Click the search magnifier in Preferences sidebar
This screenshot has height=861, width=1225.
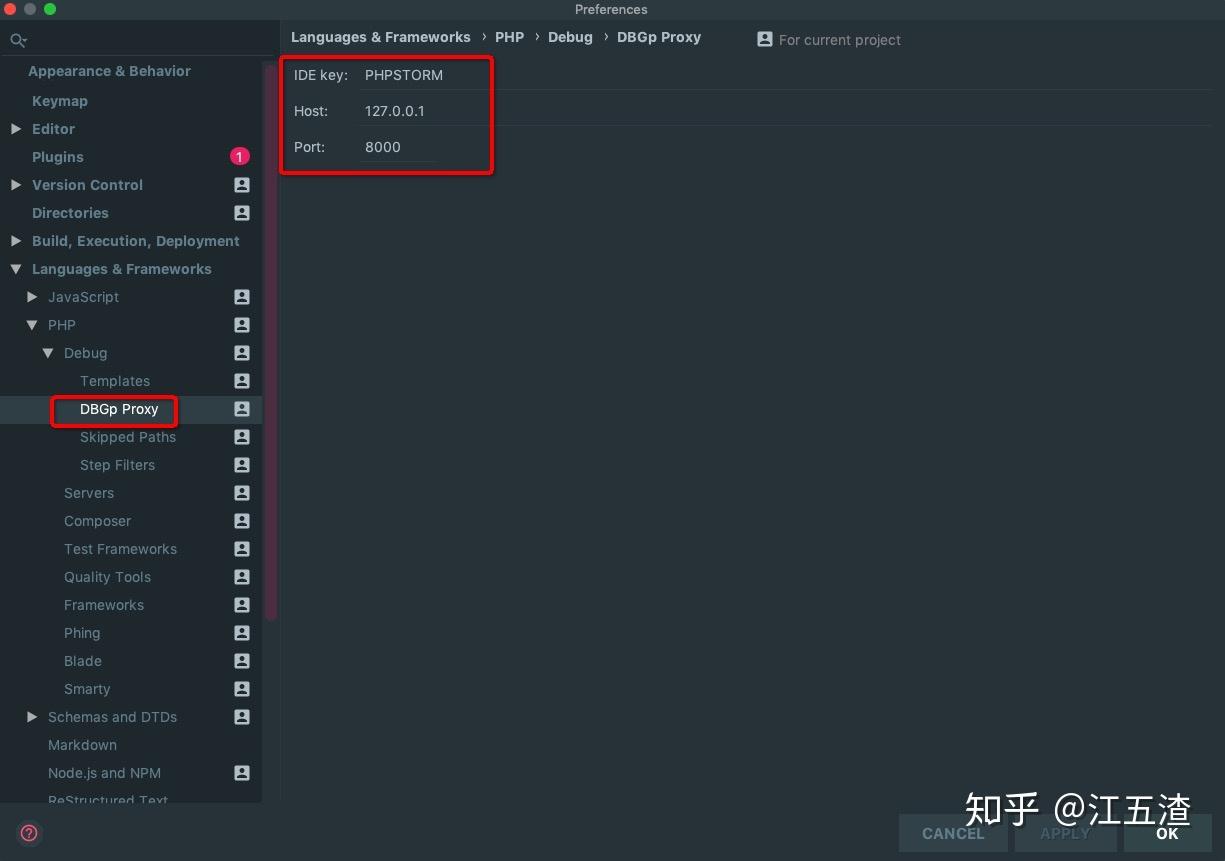18,40
